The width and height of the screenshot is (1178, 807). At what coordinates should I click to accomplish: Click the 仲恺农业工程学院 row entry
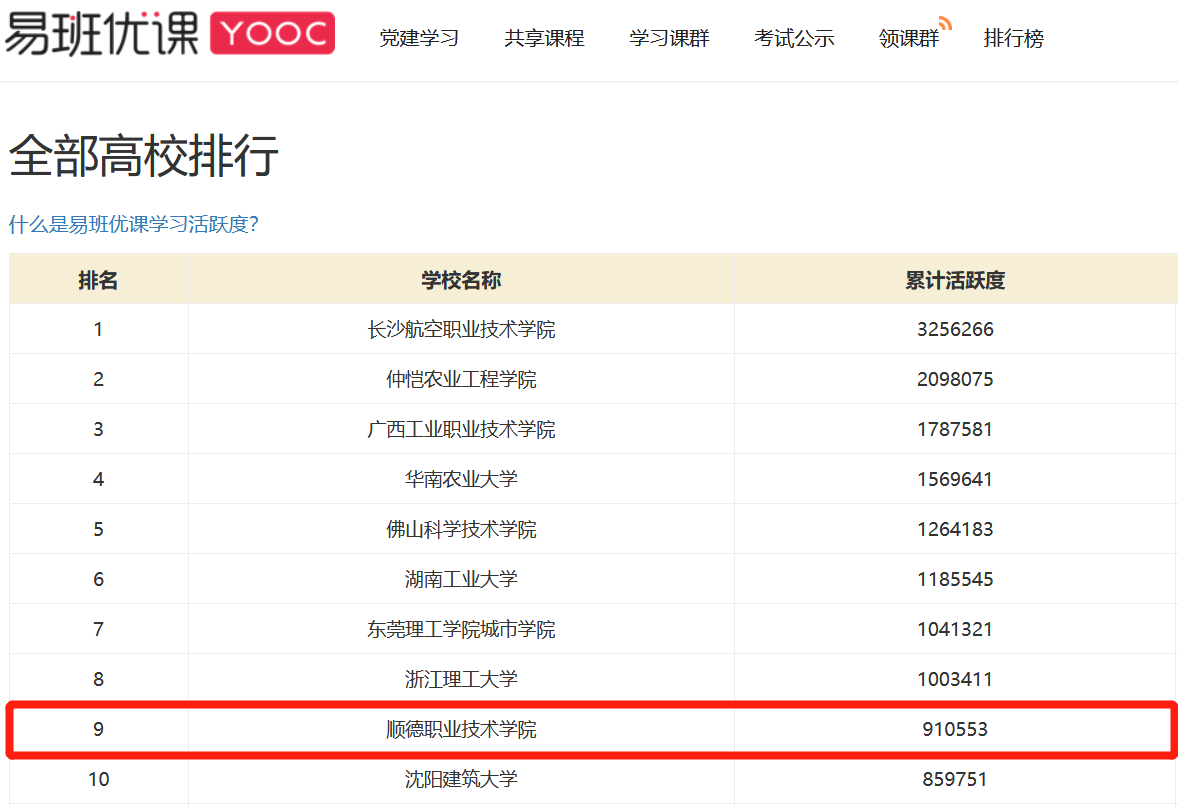461,379
